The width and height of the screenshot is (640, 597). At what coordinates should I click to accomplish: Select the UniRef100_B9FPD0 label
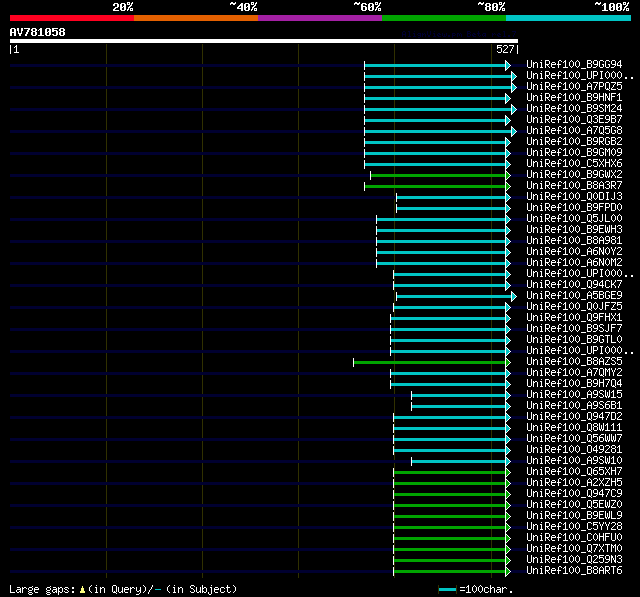click(574, 208)
